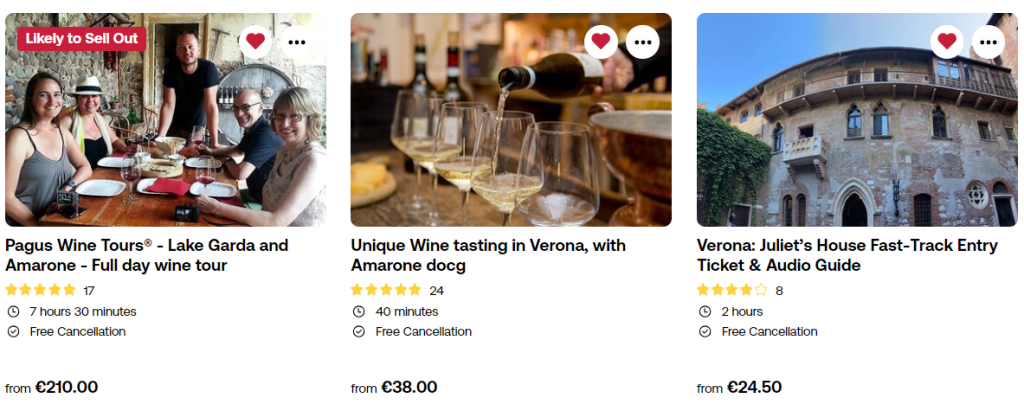Toggle wishlist heart on Pagus Wine Tours card
The width and height of the screenshot is (1024, 411).
(x=256, y=41)
